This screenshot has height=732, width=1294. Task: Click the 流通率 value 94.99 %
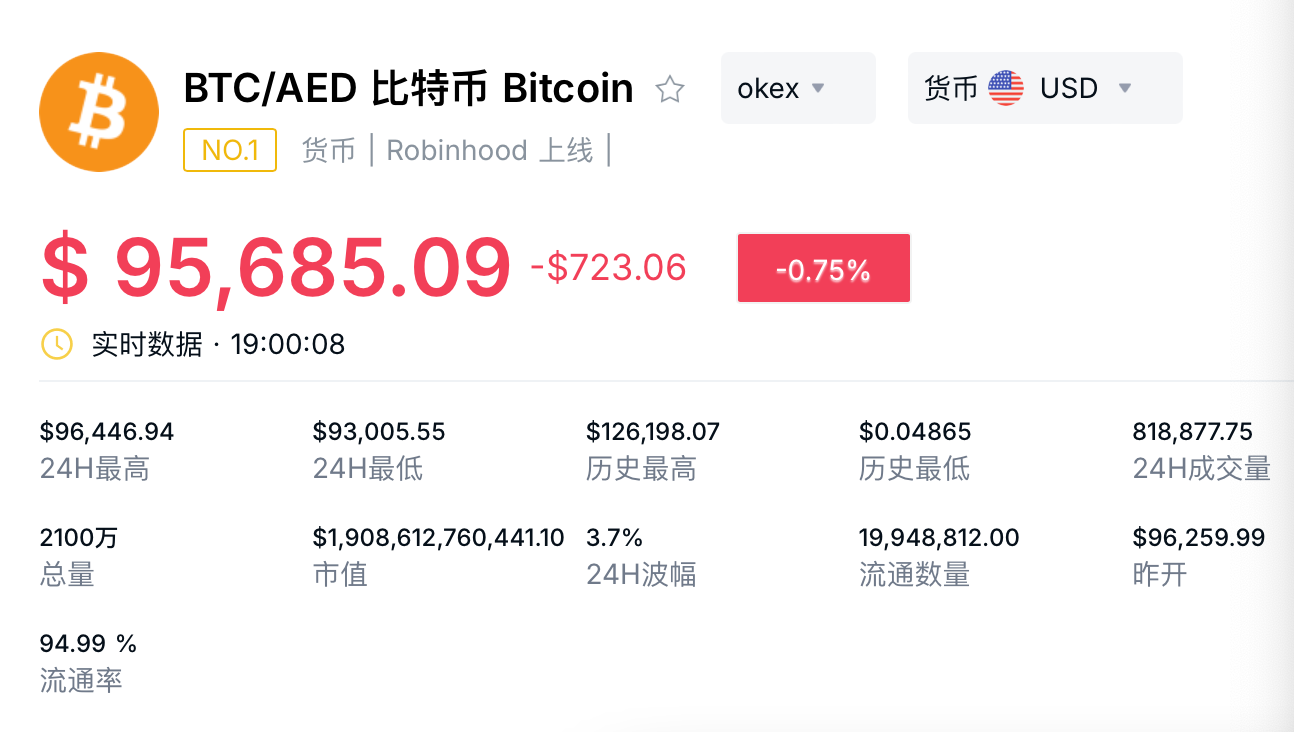[88, 642]
